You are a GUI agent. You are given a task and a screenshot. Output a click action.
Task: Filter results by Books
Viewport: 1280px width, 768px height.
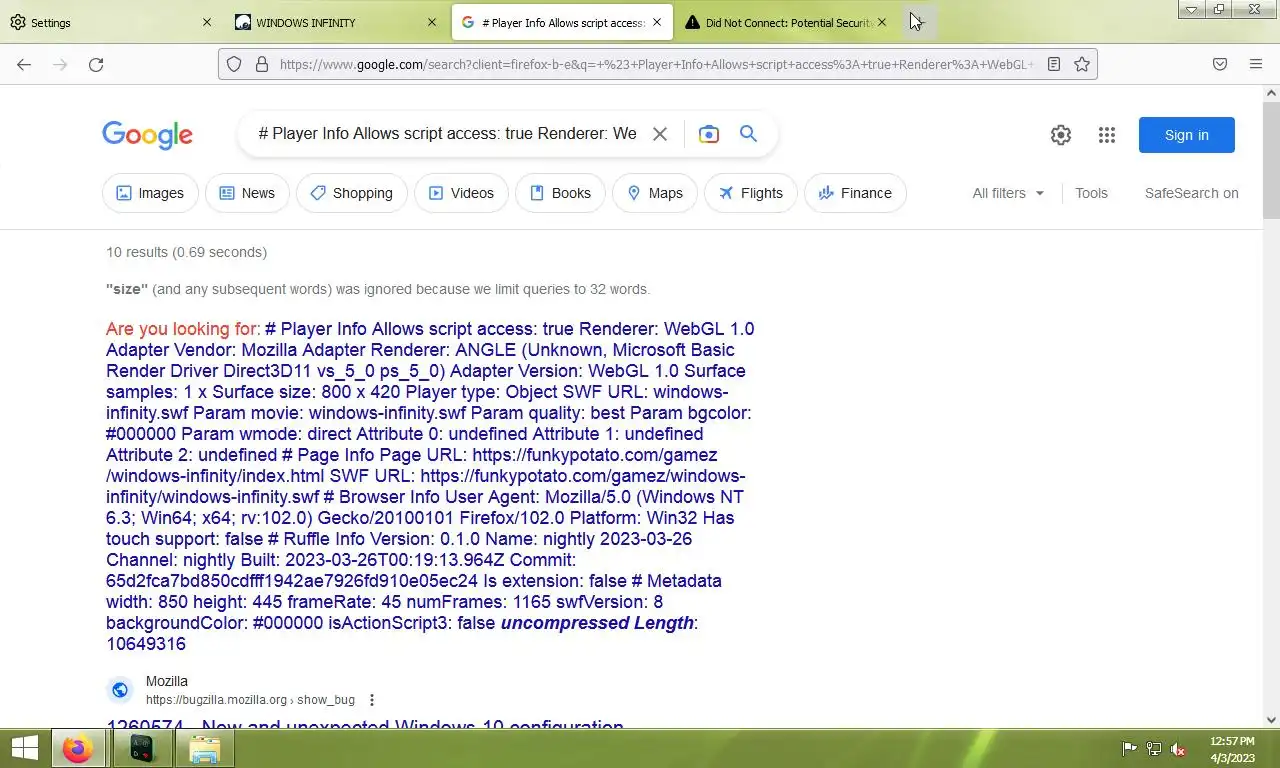click(x=560, y=193)
